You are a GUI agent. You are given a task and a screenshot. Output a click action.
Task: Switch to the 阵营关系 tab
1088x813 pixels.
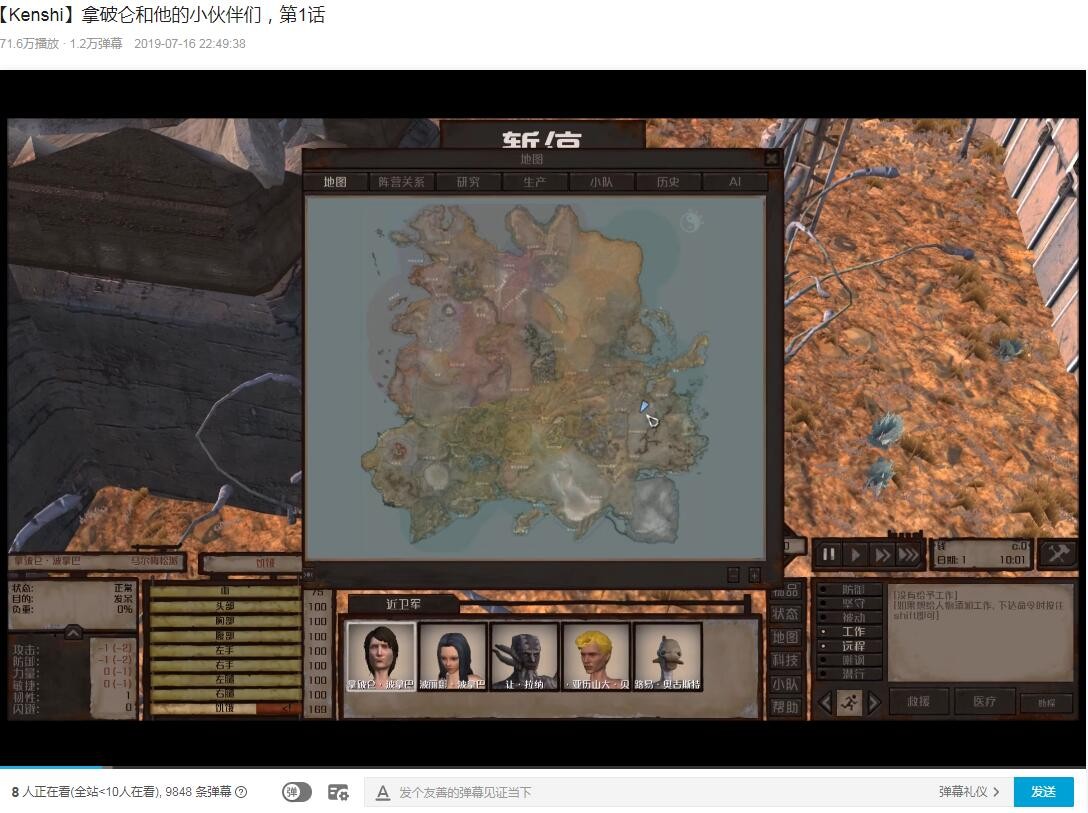[x=401, y=182]
